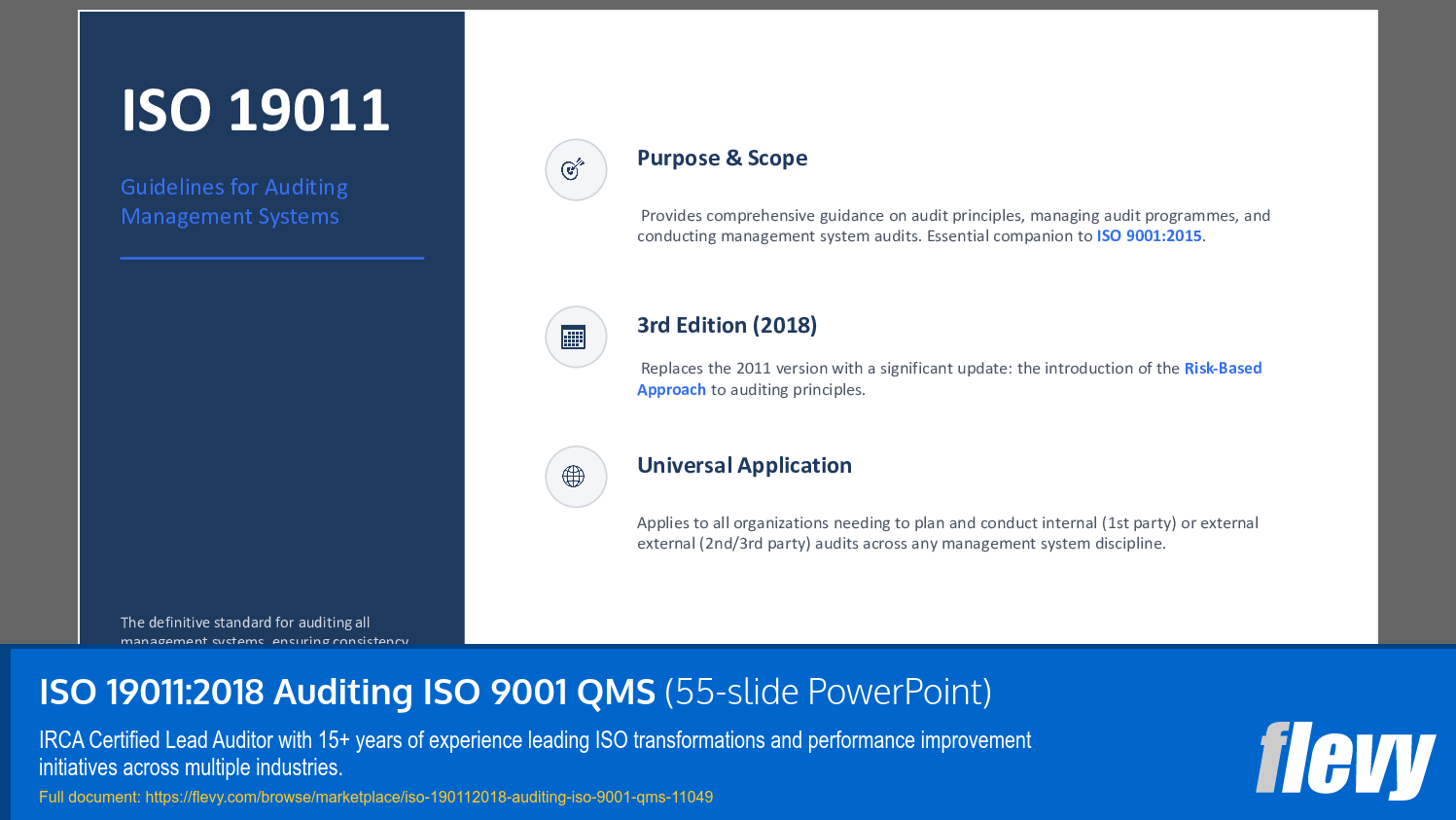Click the target icon beside Purpose & Scope
1456x820 pixels.
click(x=575, y=169)
